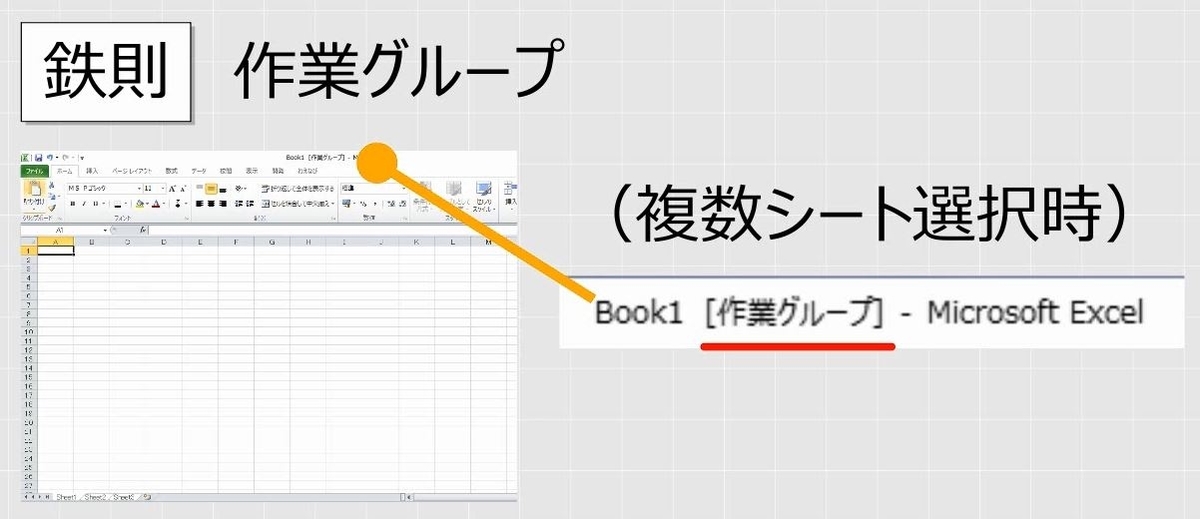Click the Format as Table button
This screenshot has height=519, width=1200.
click(454, 197)
